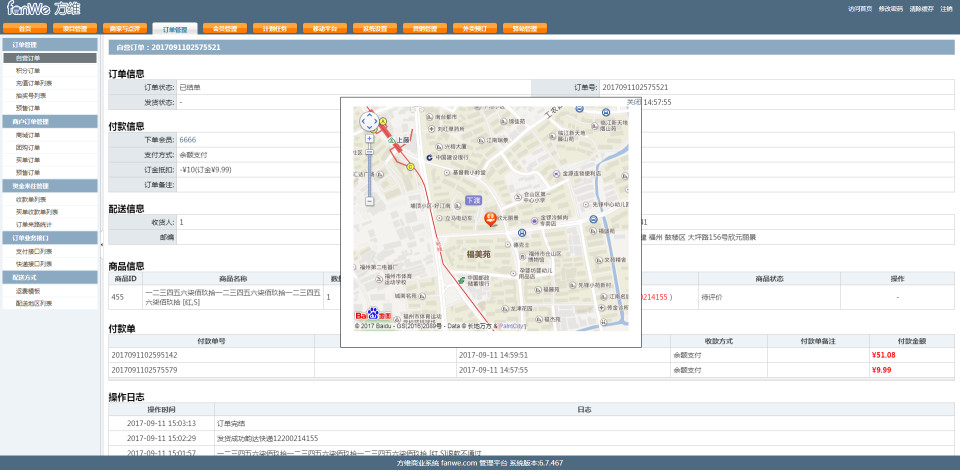Open 商城订单 in the sidebar
Screen dimensions: 960x470
tap(29, 134)
